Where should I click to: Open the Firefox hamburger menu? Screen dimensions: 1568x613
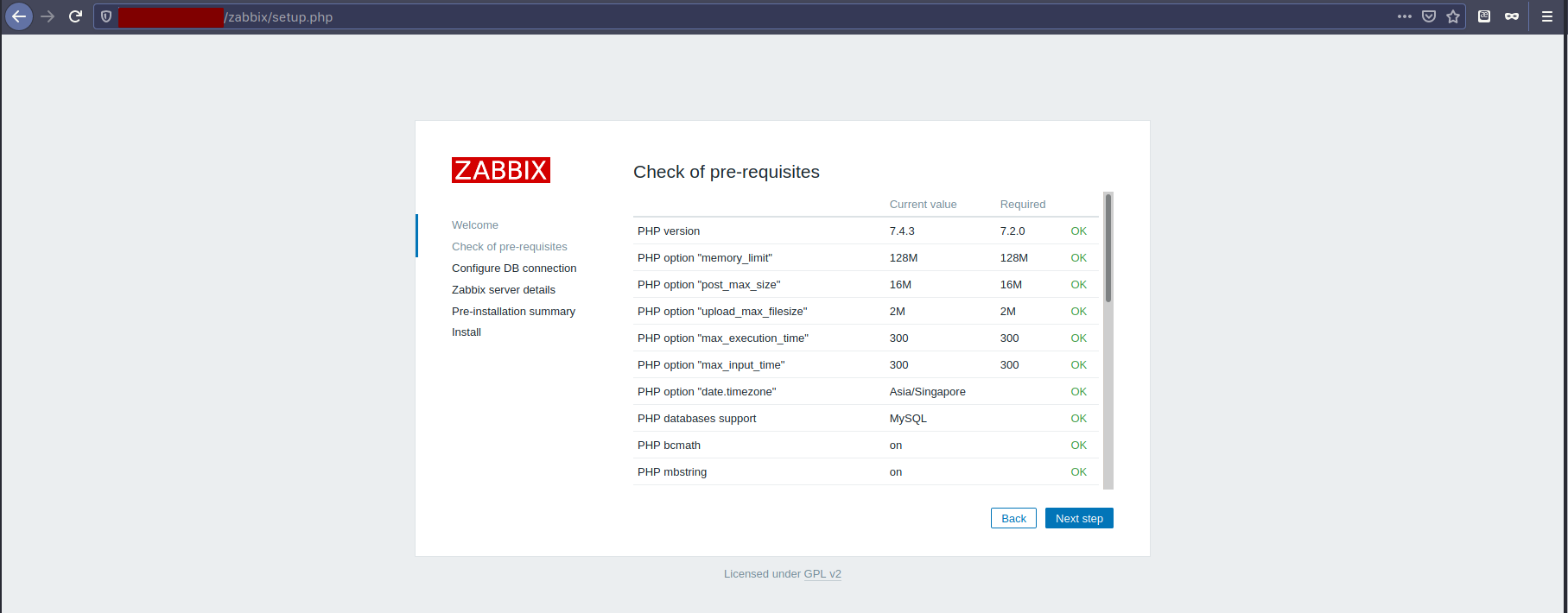[1547, 16]
